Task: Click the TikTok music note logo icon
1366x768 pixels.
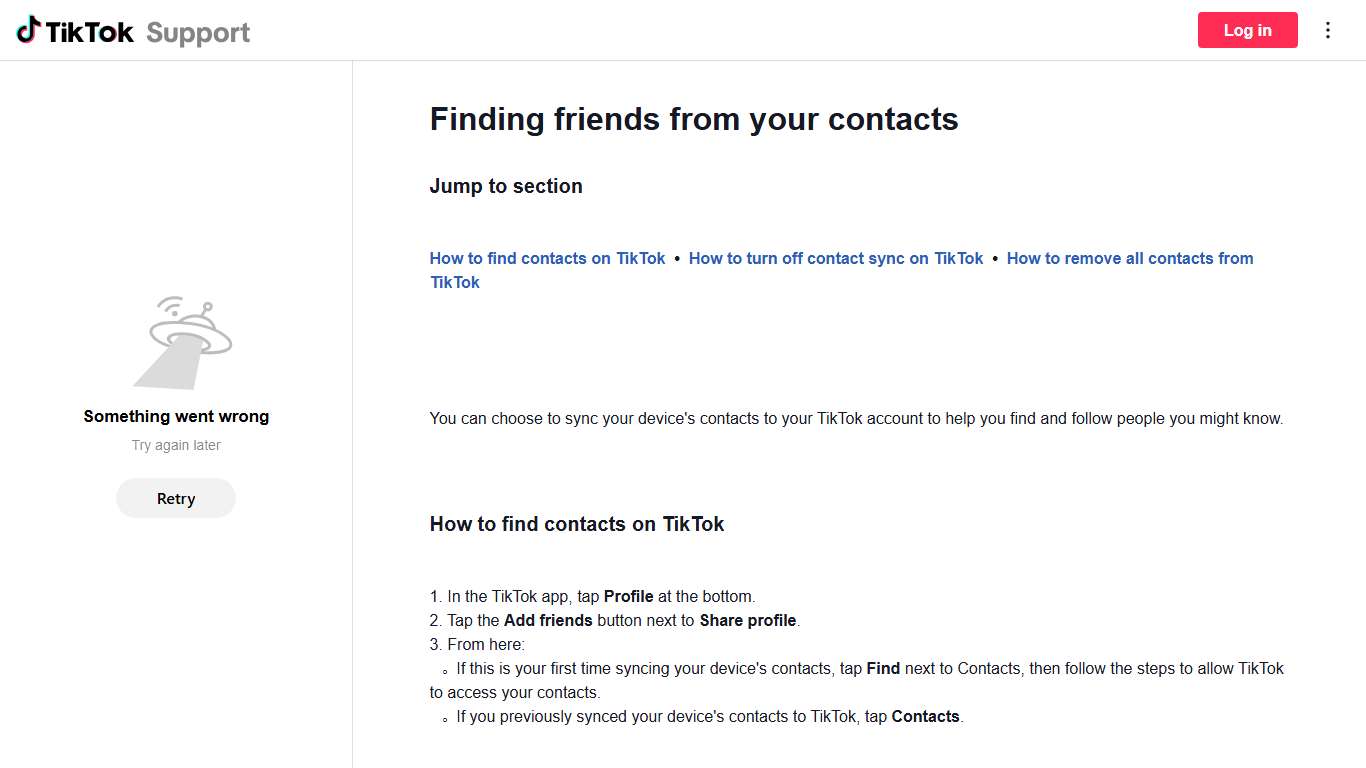Action: [x=29, y=30]
